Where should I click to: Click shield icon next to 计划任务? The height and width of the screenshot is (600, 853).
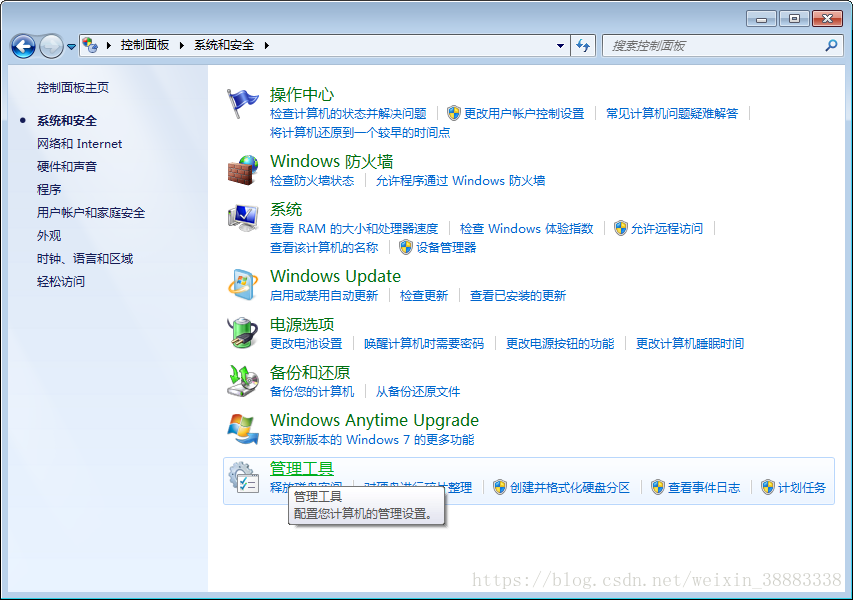[x=768, y=487]
